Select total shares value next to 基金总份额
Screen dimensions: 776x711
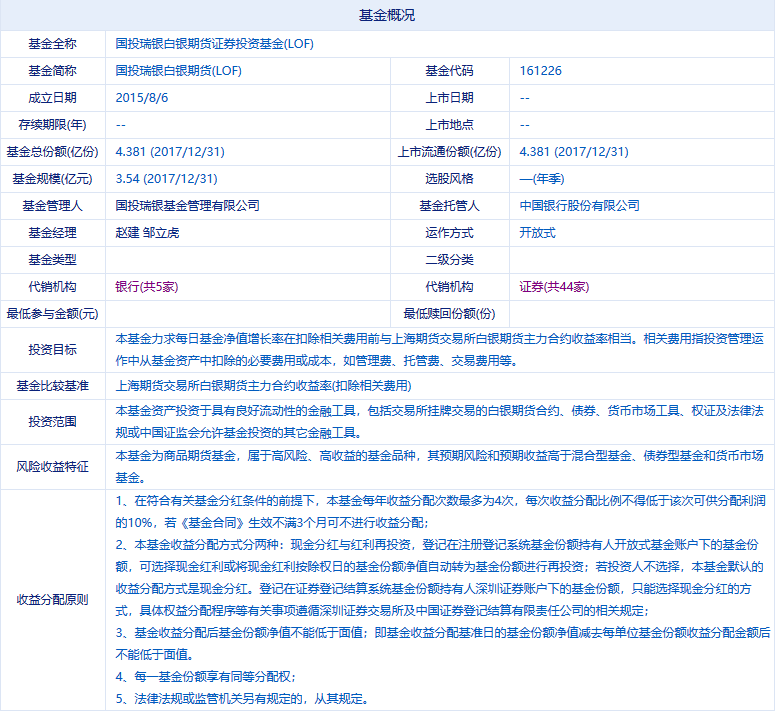(x=170, y=152)
